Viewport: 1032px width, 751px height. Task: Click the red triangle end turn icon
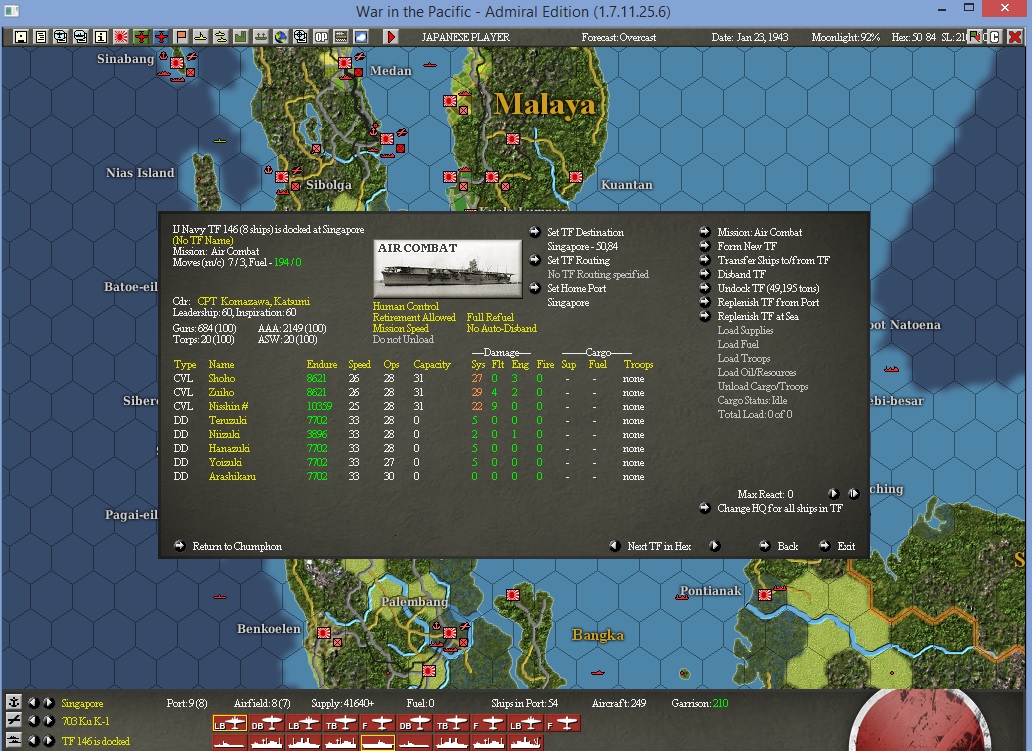tap(391, 37)
